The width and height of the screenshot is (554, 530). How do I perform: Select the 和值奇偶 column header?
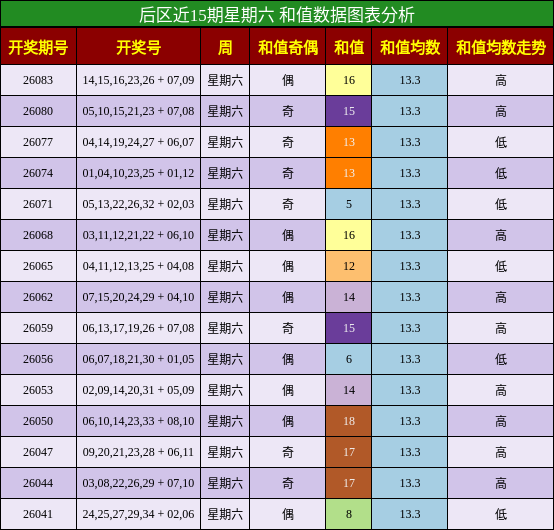click(x=288, y=47)
